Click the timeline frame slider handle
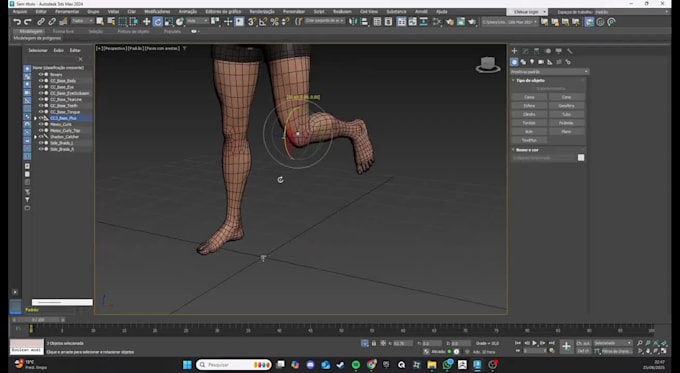 click(39, 320)
